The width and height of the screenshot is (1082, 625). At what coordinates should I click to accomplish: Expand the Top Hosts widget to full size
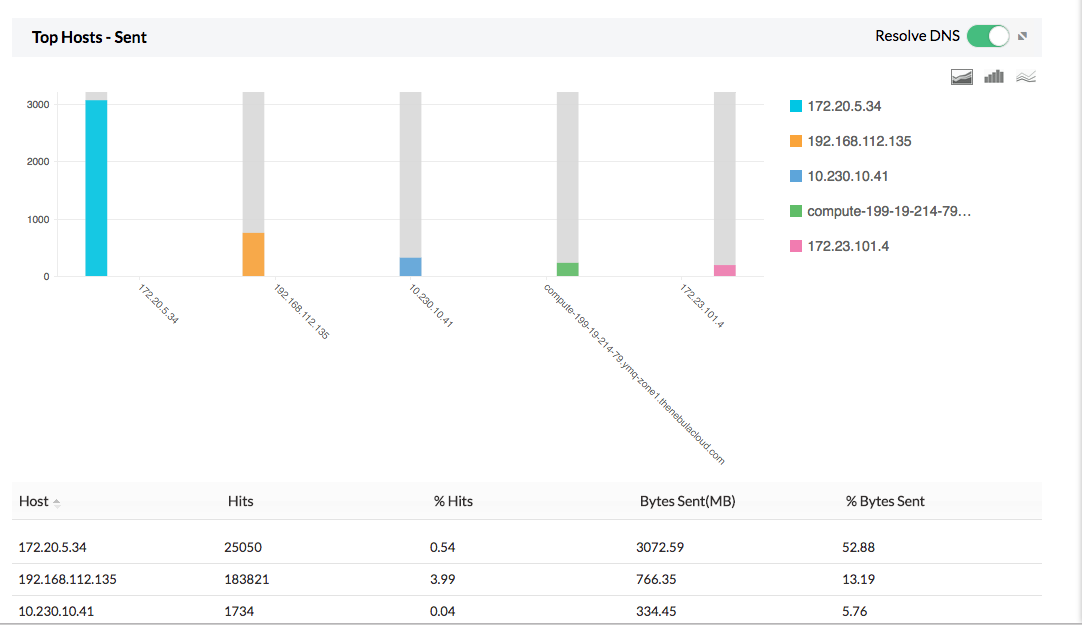click(x=1023, y=37)
